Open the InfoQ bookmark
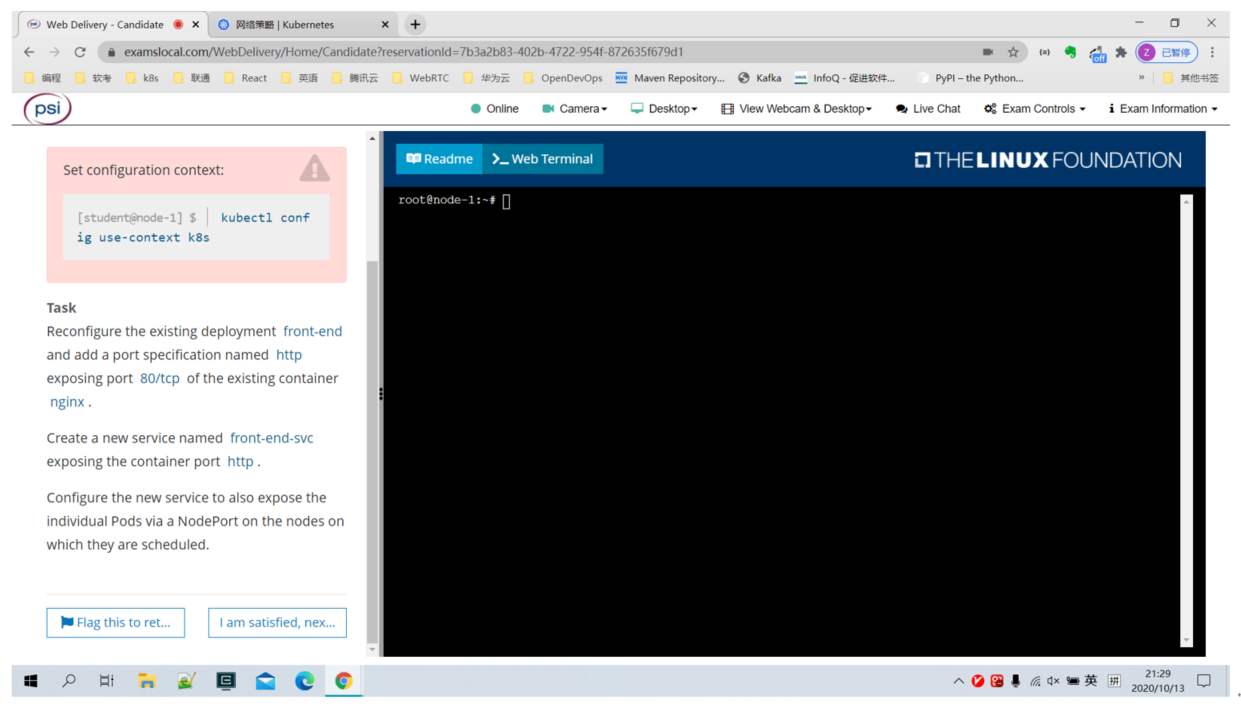This screenshot has height=712, width=1241. click(845, 78)
